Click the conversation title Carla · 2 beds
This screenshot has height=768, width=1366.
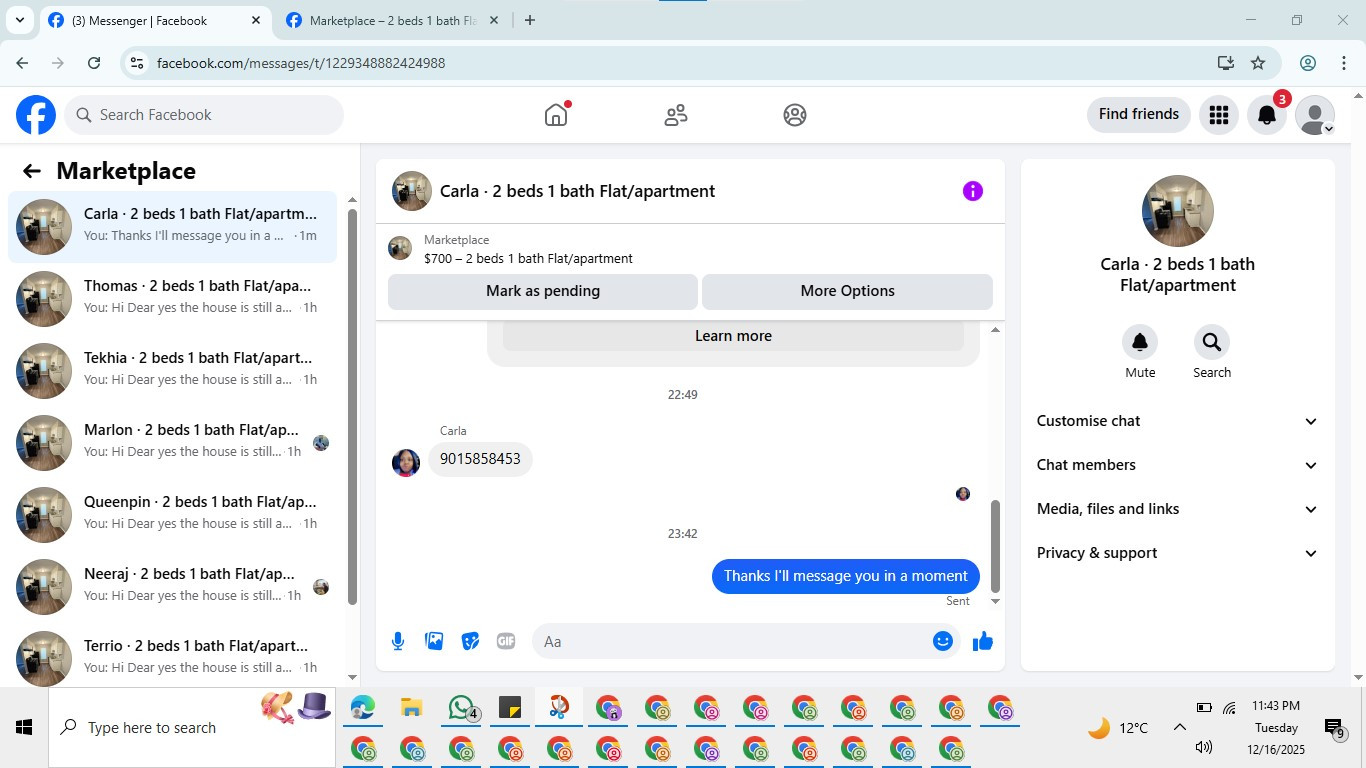pos(577,191)
